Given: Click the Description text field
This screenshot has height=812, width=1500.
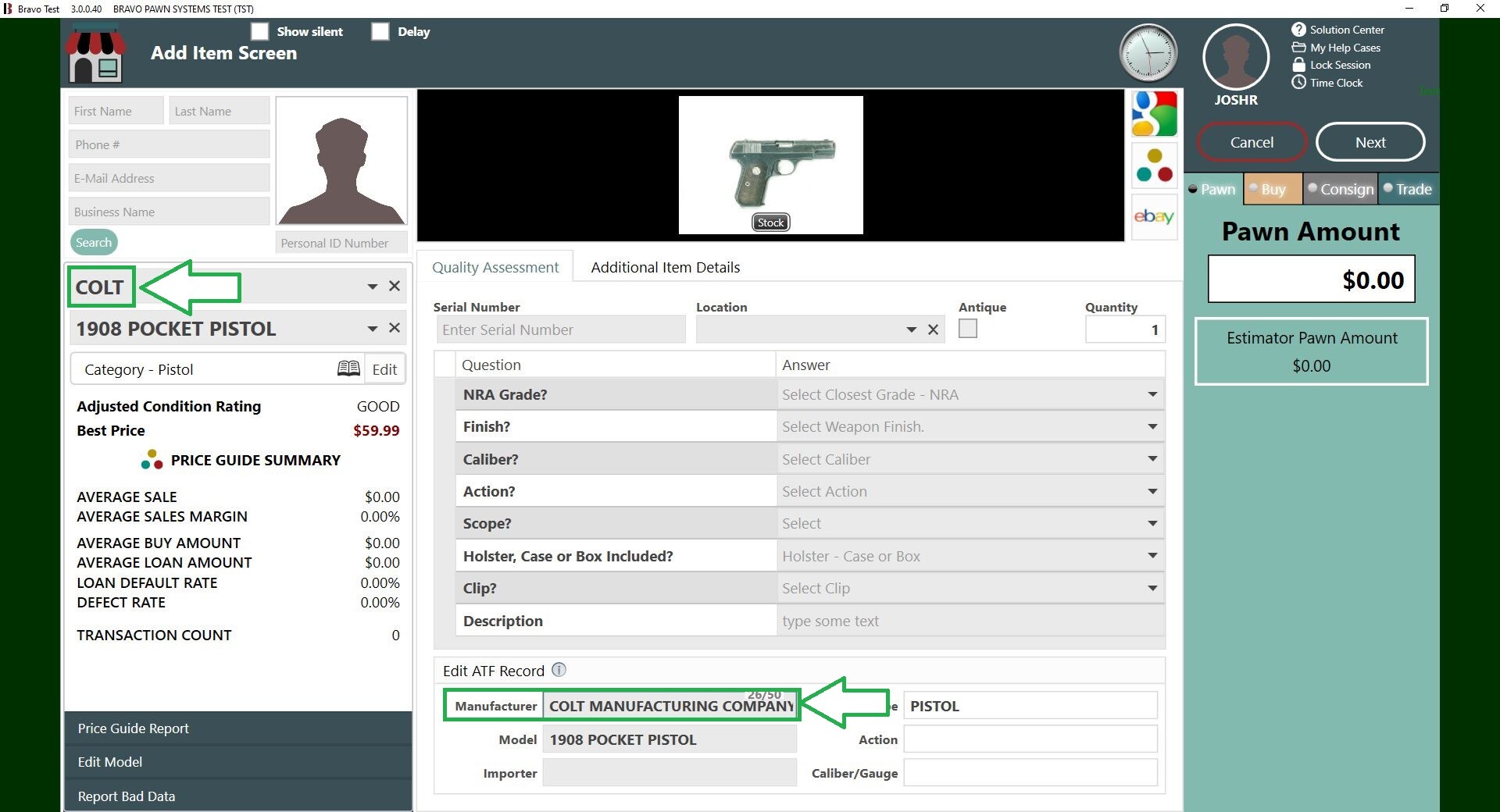Looking at the screenshot, I should [970, 621].
